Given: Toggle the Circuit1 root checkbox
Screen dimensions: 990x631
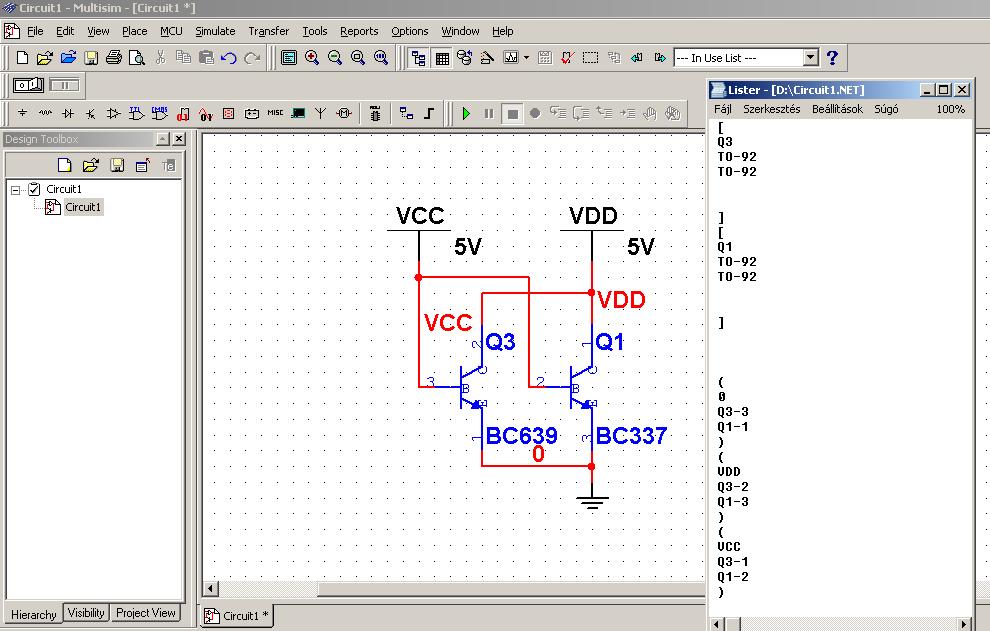Looking at the screenshot, I should coord(34,189).
